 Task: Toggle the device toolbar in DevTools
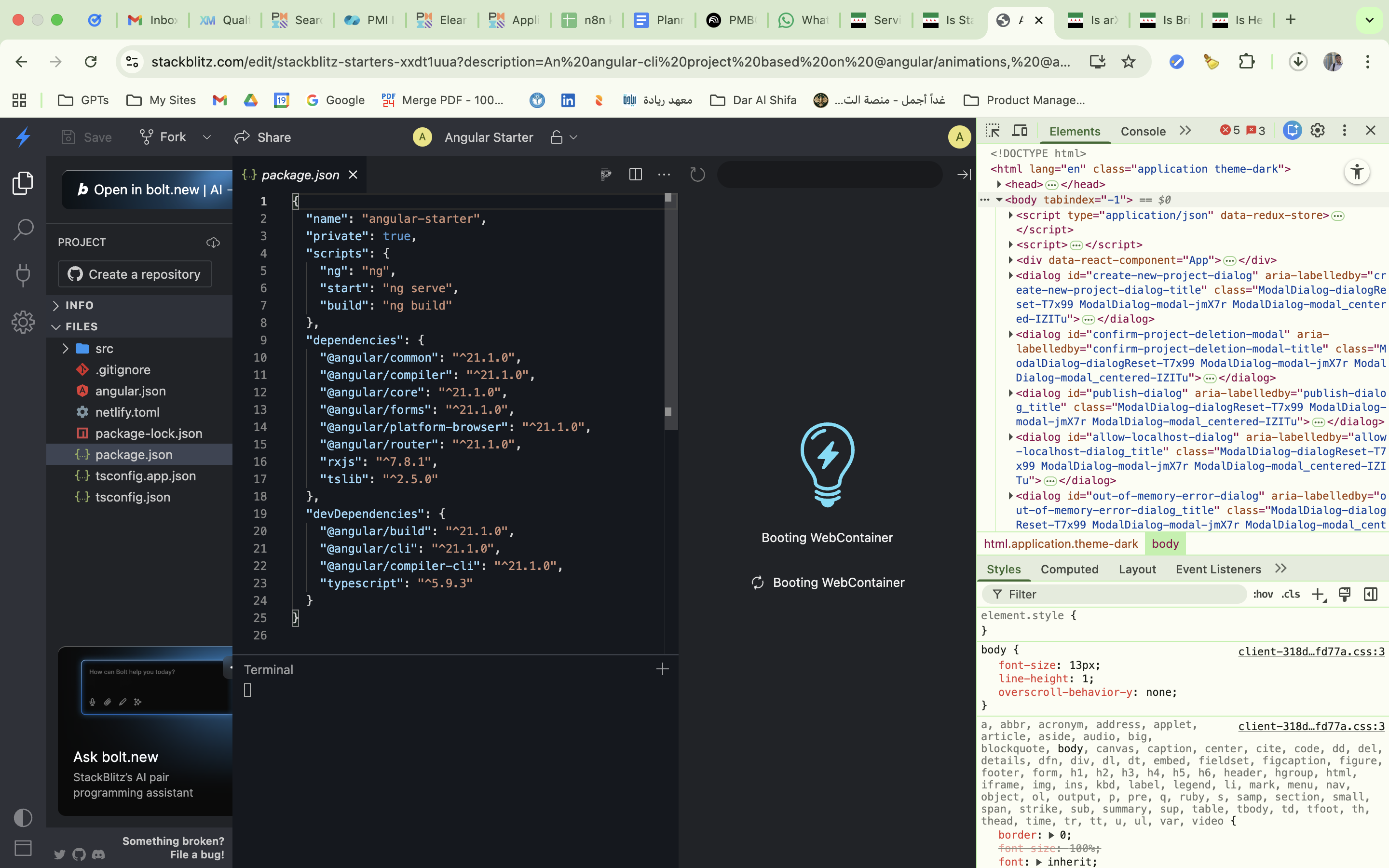tap(1020, 131)
